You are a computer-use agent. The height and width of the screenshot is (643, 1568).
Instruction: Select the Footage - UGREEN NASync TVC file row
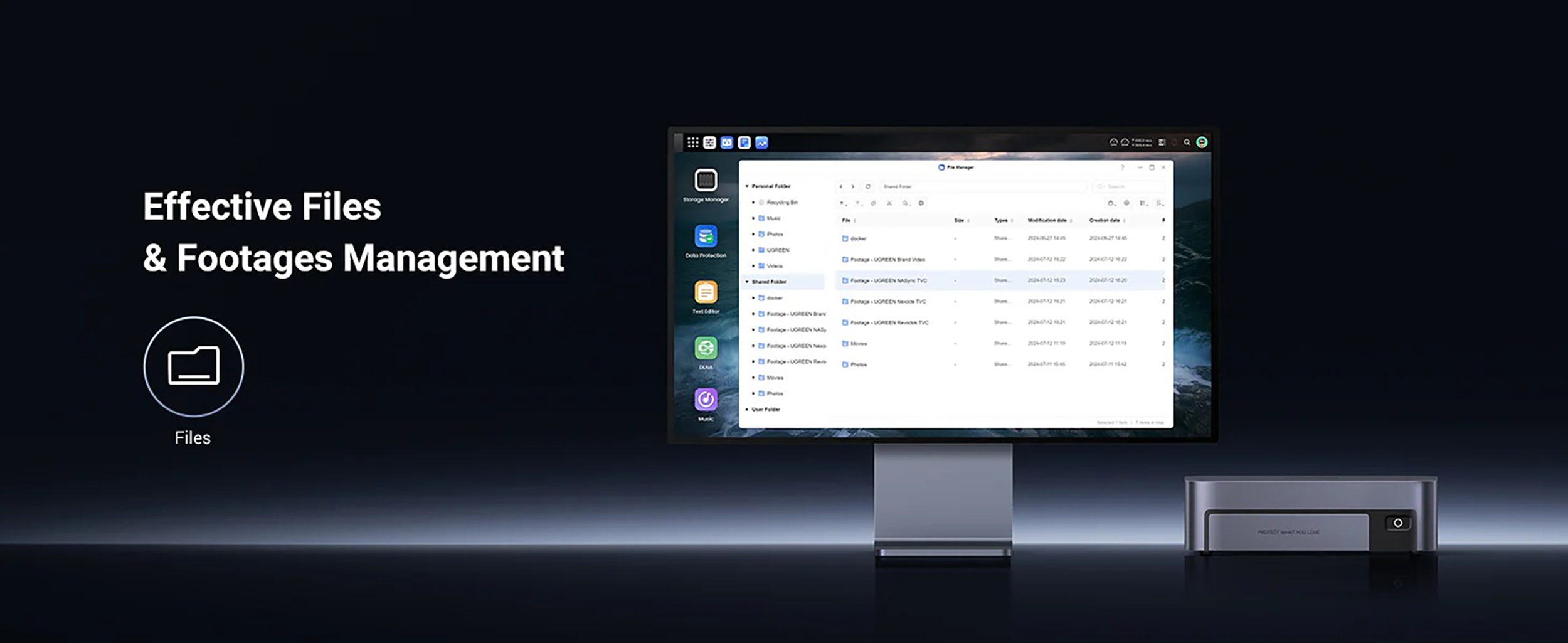tap(1000, 280)
